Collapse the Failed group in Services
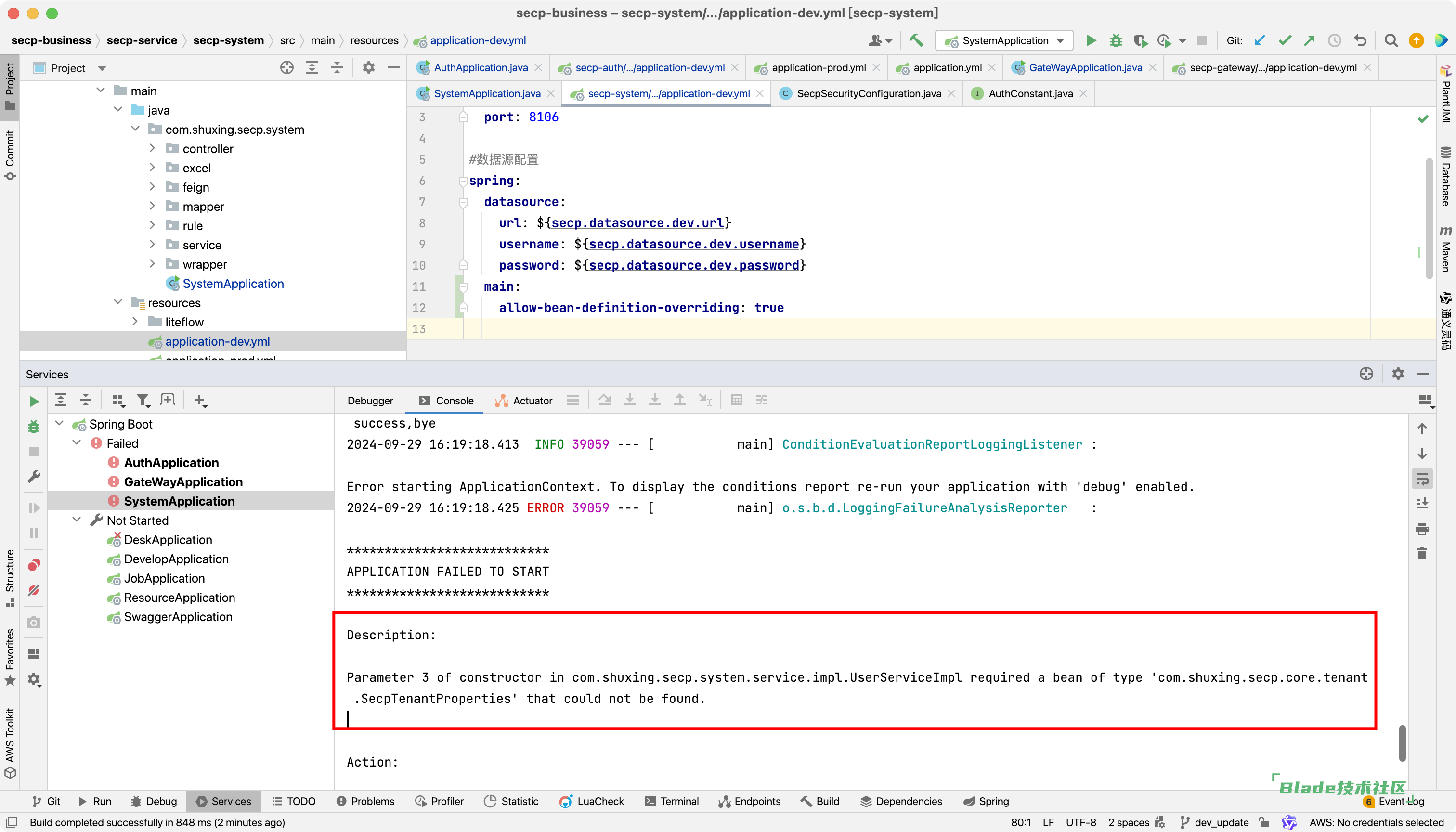1456x832 pixels. pos(77,443)
